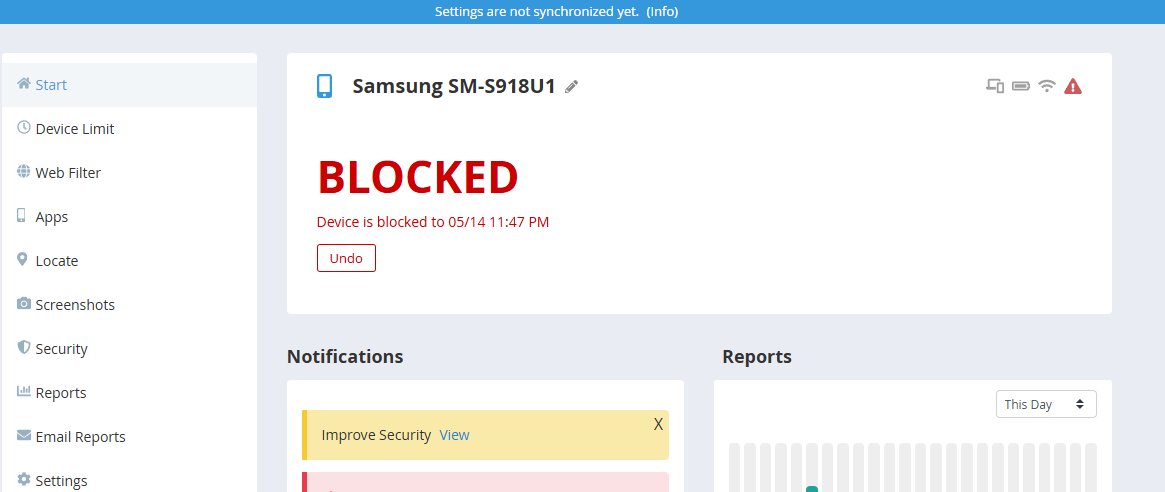Open the Settings sidebar item

129,480
